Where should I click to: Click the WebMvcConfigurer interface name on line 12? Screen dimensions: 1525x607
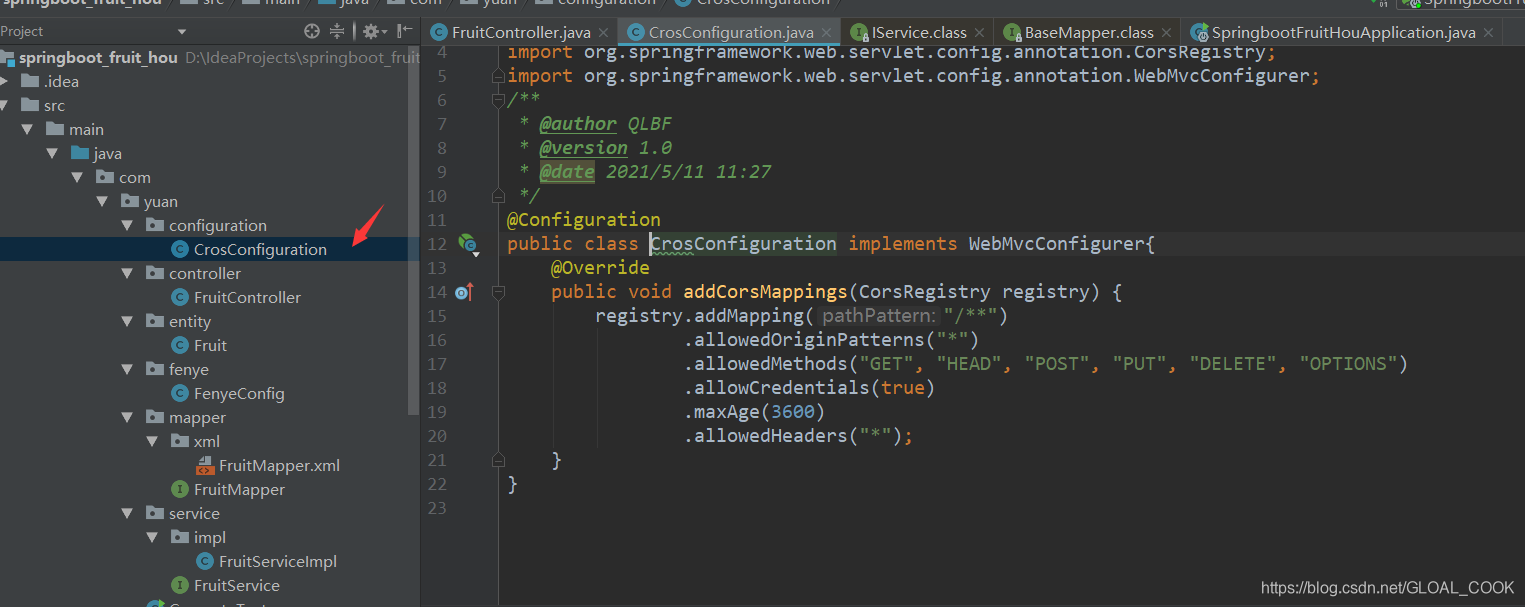(x=1056, y=244)
